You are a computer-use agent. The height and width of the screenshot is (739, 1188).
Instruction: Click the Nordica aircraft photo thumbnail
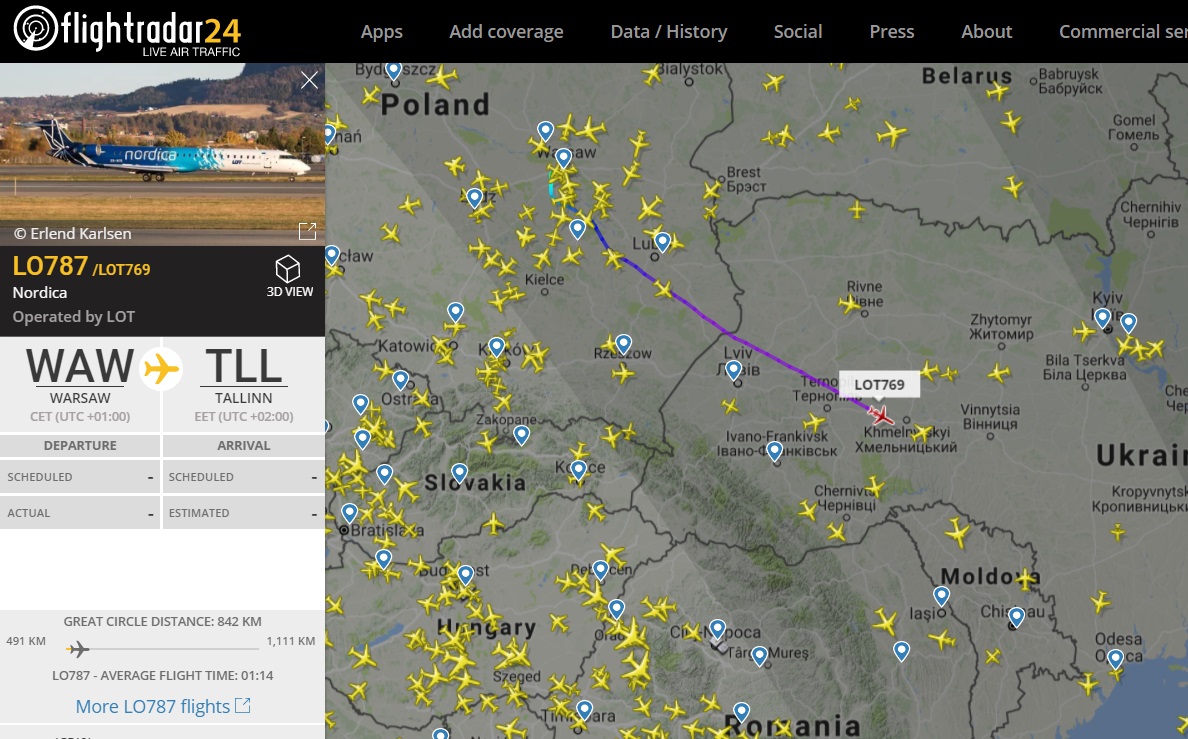pos(162,154)
